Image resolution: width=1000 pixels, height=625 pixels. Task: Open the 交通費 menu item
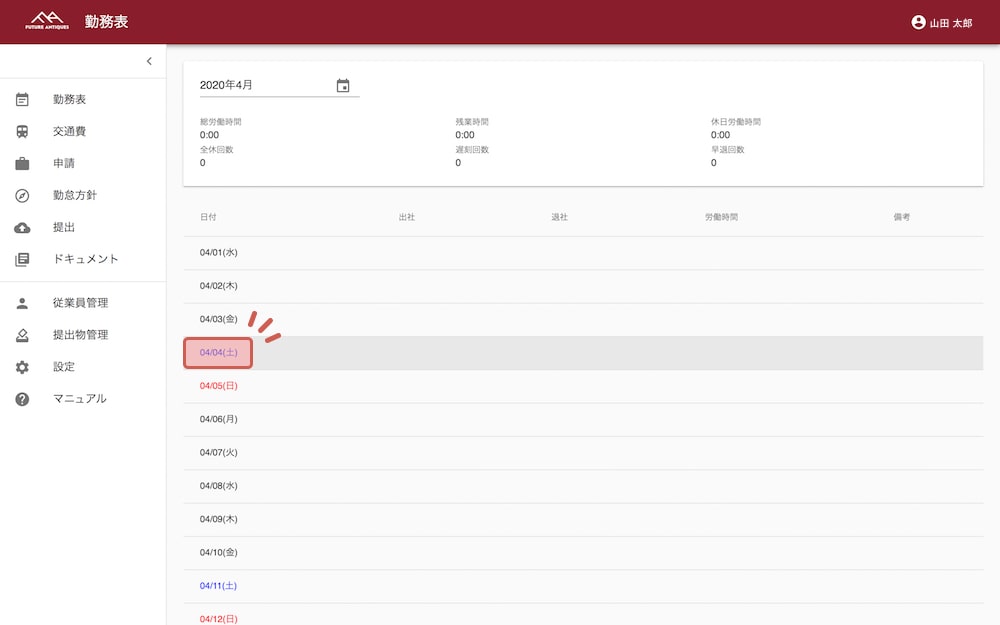[70, 132]
